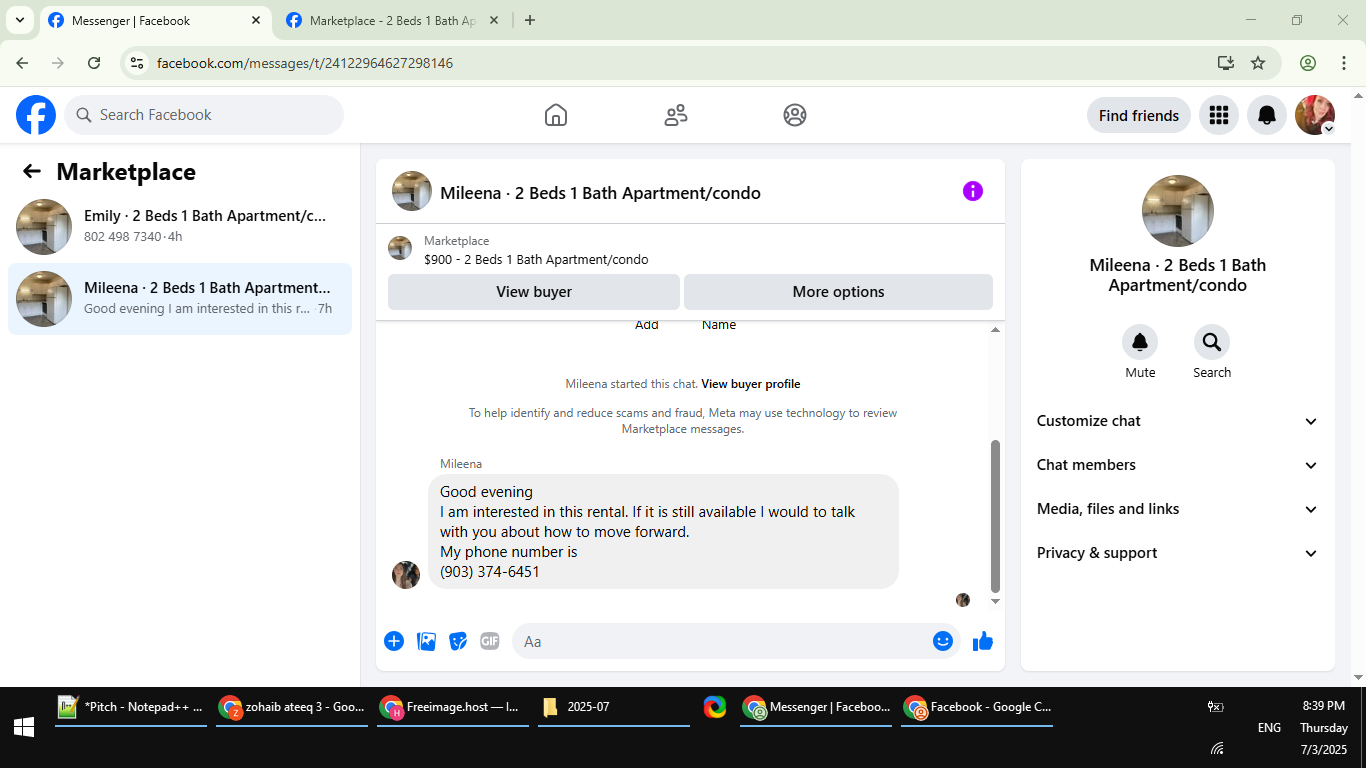
Task: Choose a GIF icon
Action: [489, 641]
